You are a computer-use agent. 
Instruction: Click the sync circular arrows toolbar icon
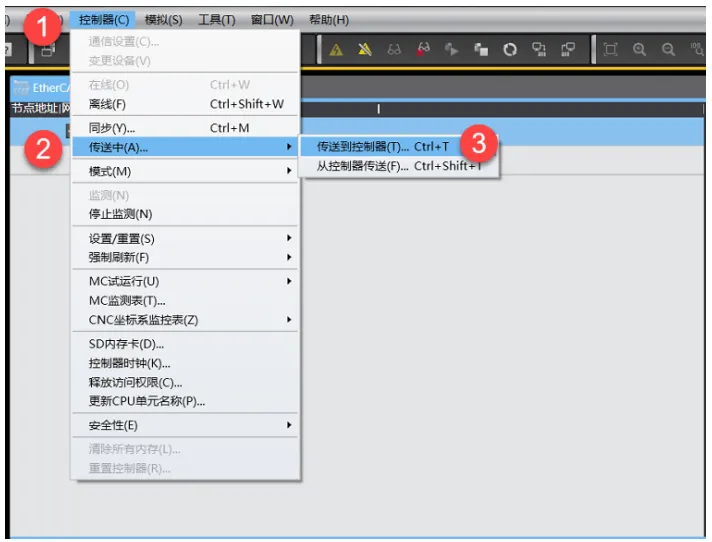[x=510, y=50]
